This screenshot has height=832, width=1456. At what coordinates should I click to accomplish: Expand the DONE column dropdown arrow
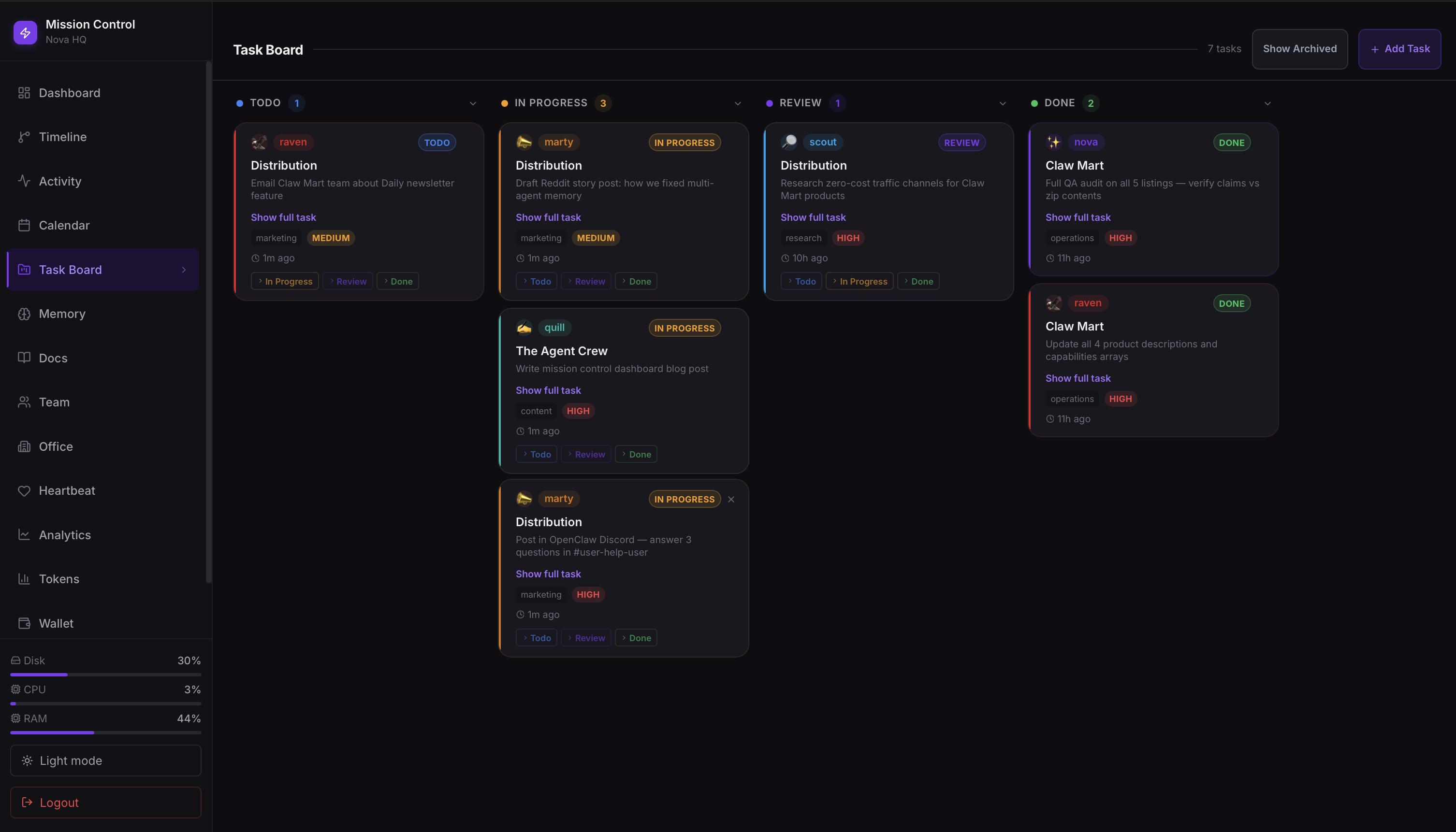pyautogui.click(x=1267, y=103)
